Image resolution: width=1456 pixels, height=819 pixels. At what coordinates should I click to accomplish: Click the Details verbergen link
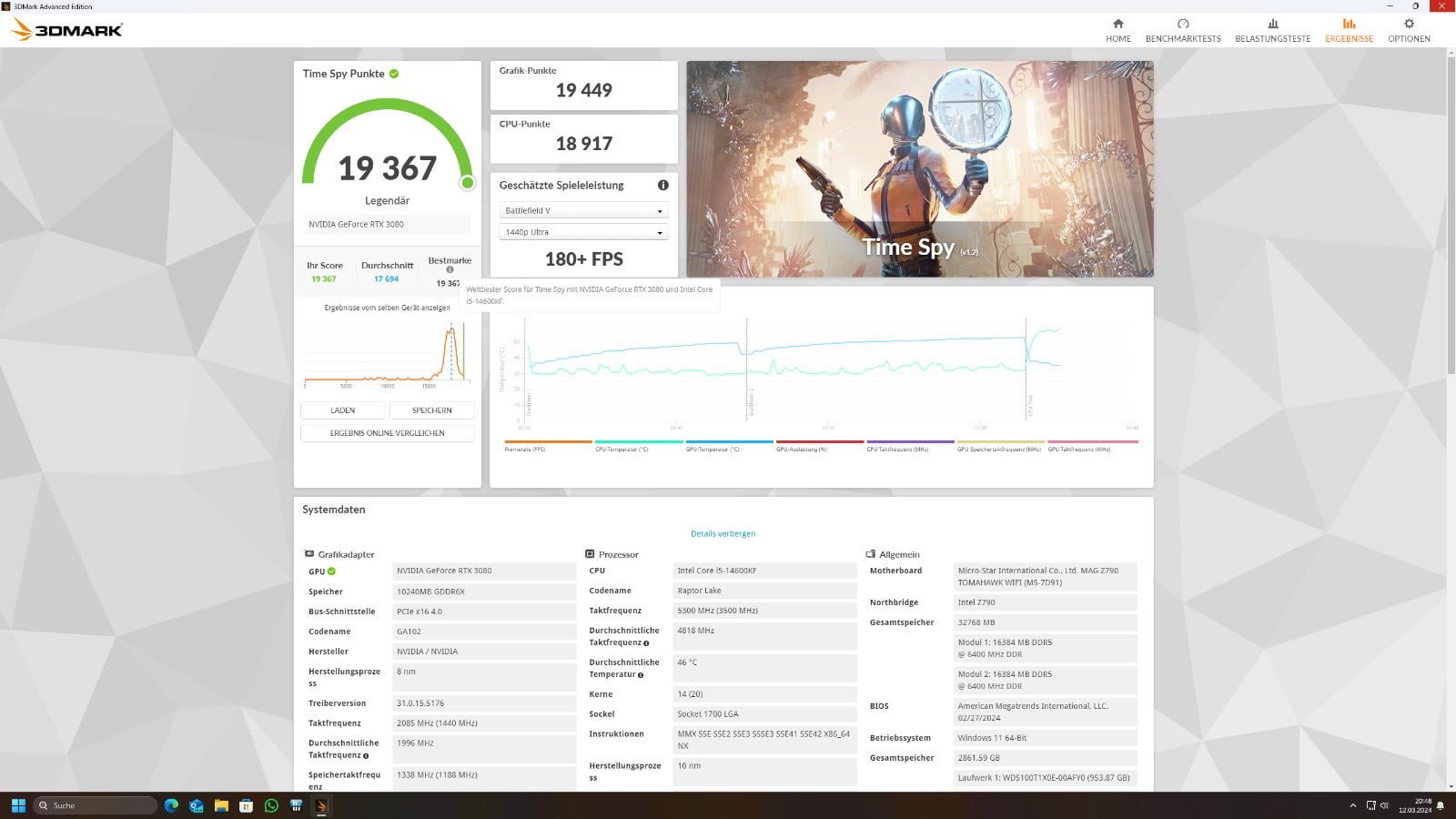pos(723,533)
